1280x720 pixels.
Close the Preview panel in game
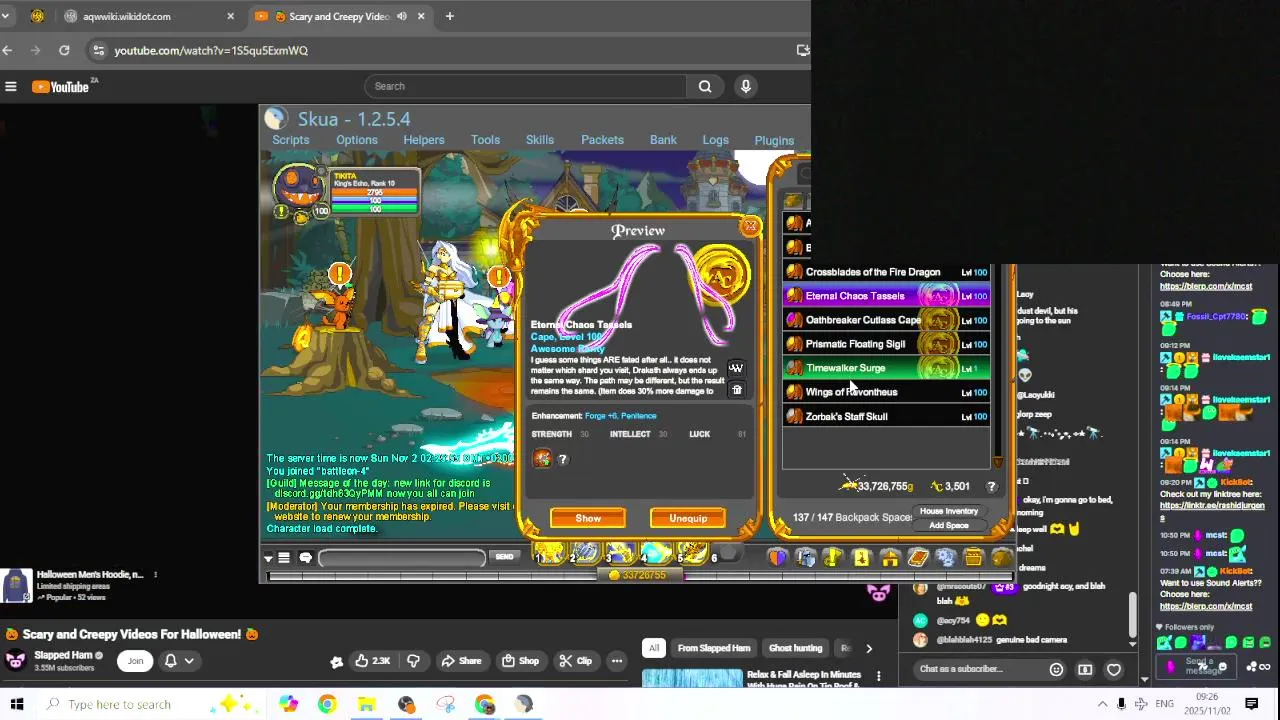[x=750, y=226]
